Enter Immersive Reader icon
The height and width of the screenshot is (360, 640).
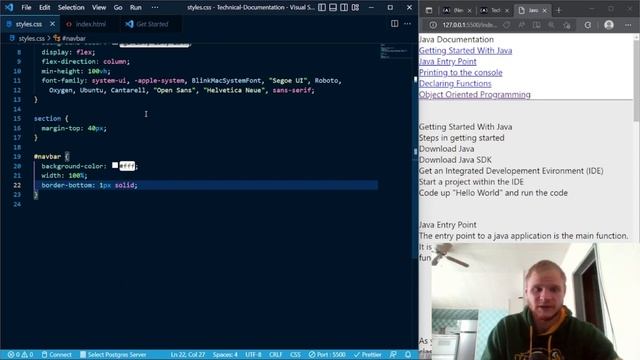[x=536, y=25]
